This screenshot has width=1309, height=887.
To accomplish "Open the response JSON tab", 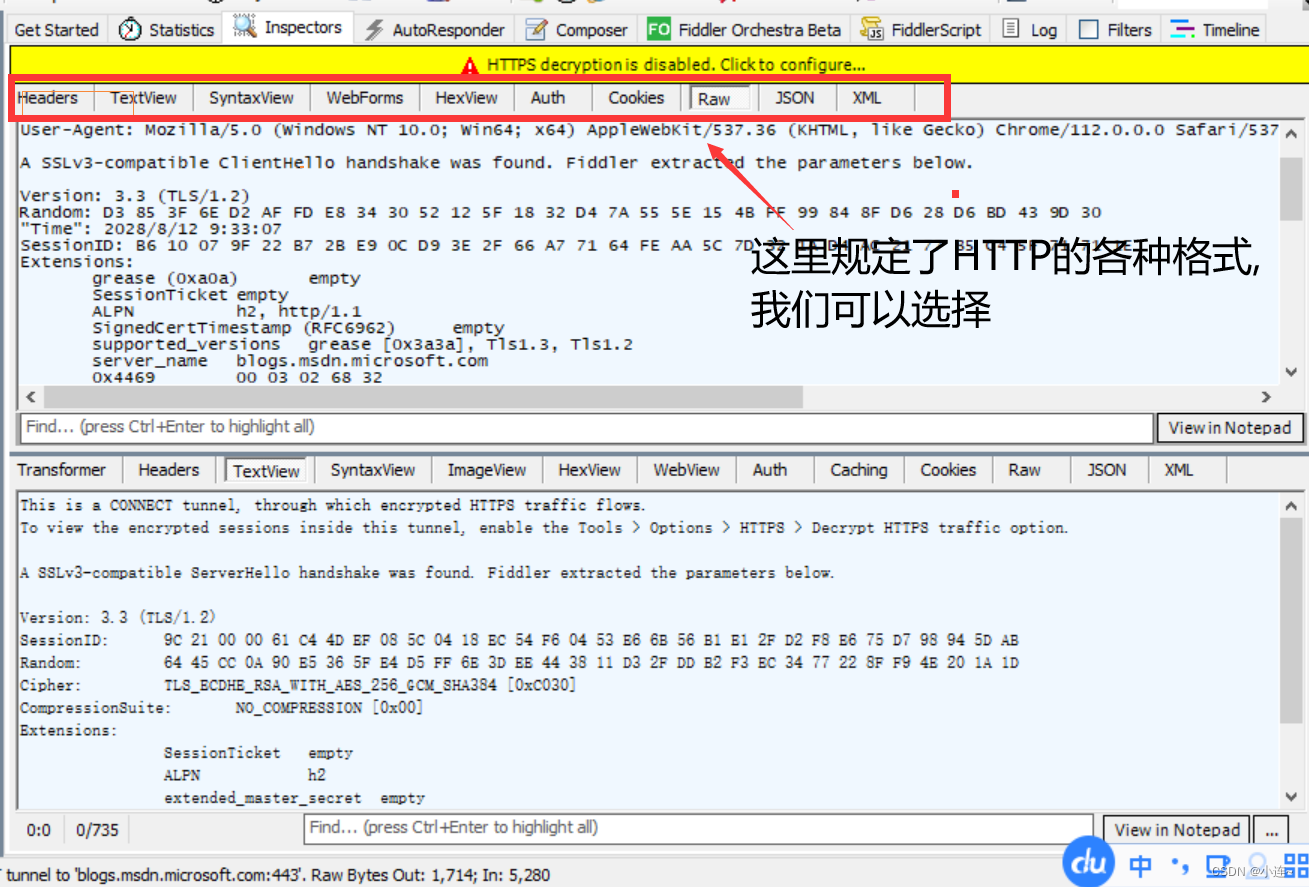I will click(x=1107, y=470).
